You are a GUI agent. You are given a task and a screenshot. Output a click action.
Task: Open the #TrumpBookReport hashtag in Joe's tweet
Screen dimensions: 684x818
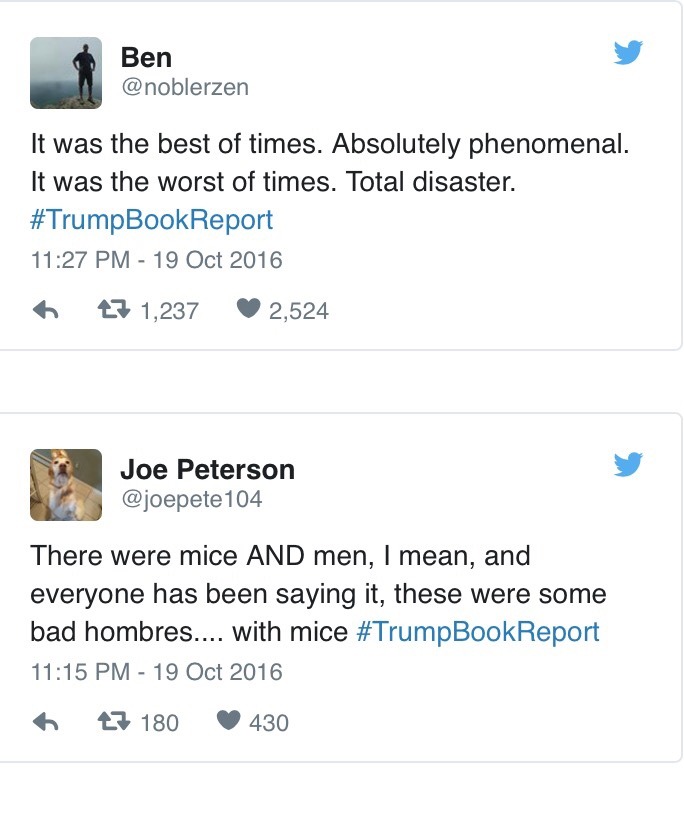pos(477,632)
